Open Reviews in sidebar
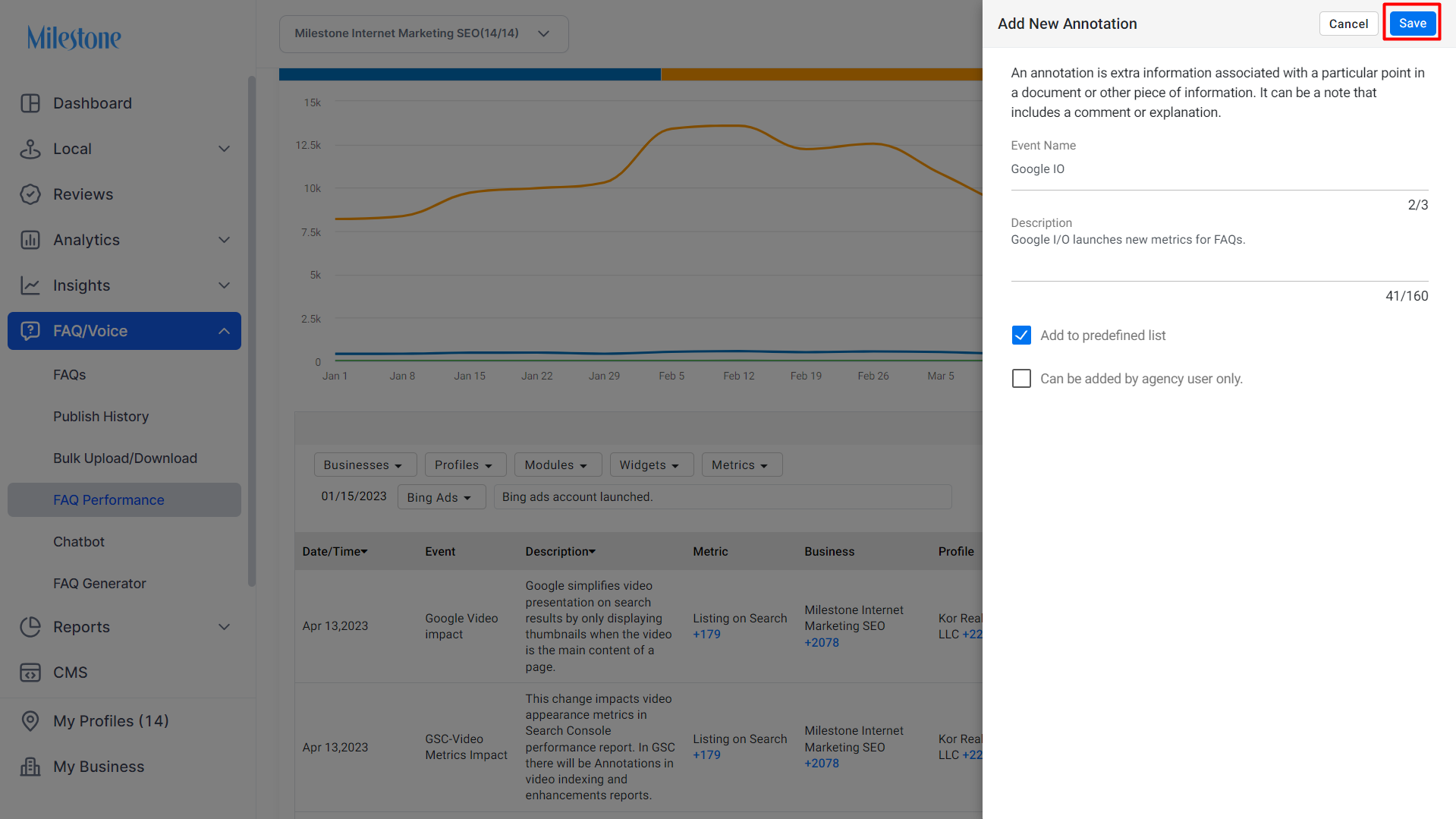This screenshot has width=1456, height=819. 124,194
